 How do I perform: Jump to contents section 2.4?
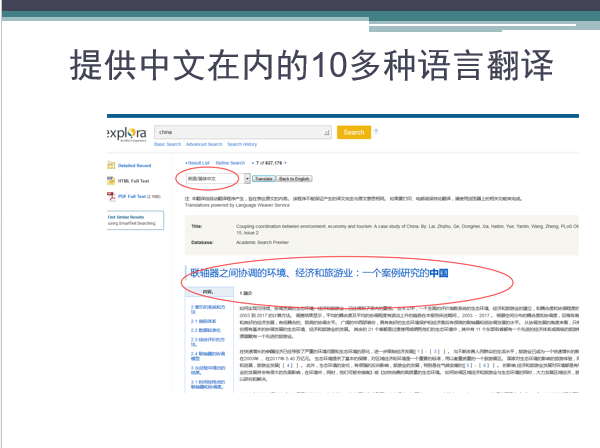coord(208,356)
